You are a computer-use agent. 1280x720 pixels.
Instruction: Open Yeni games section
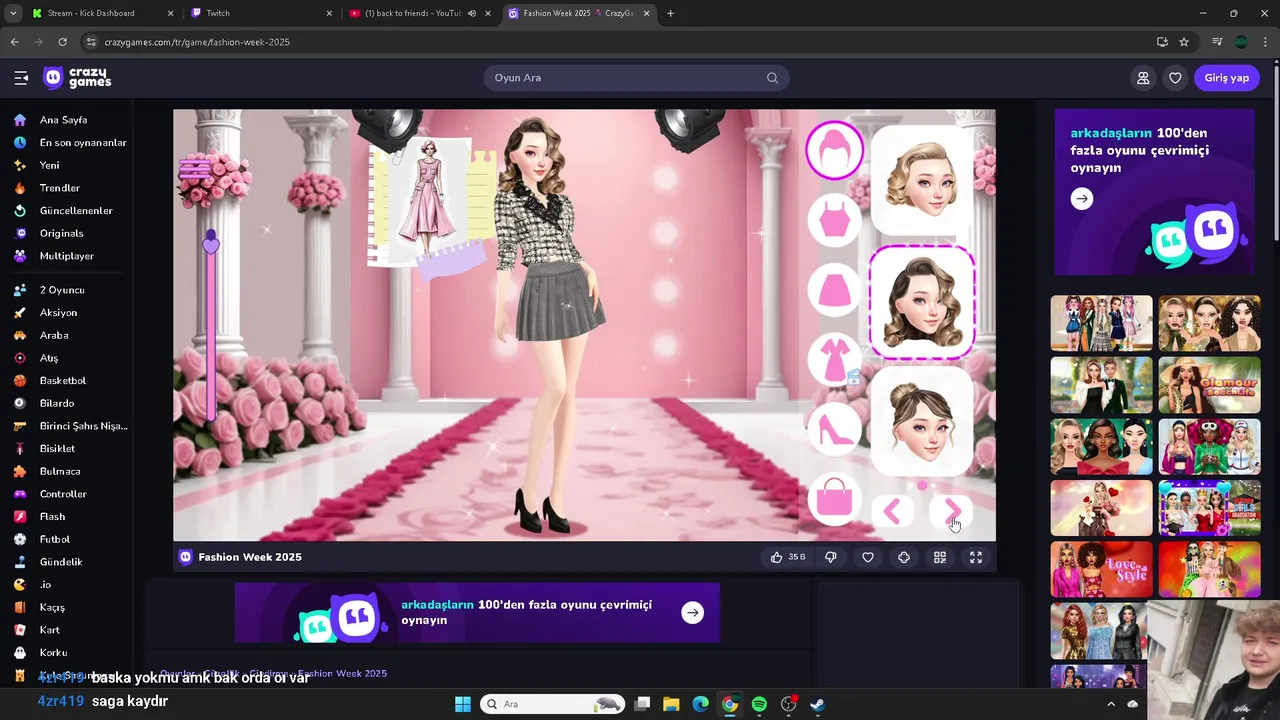pyautogui.click(x=66, y=165)
